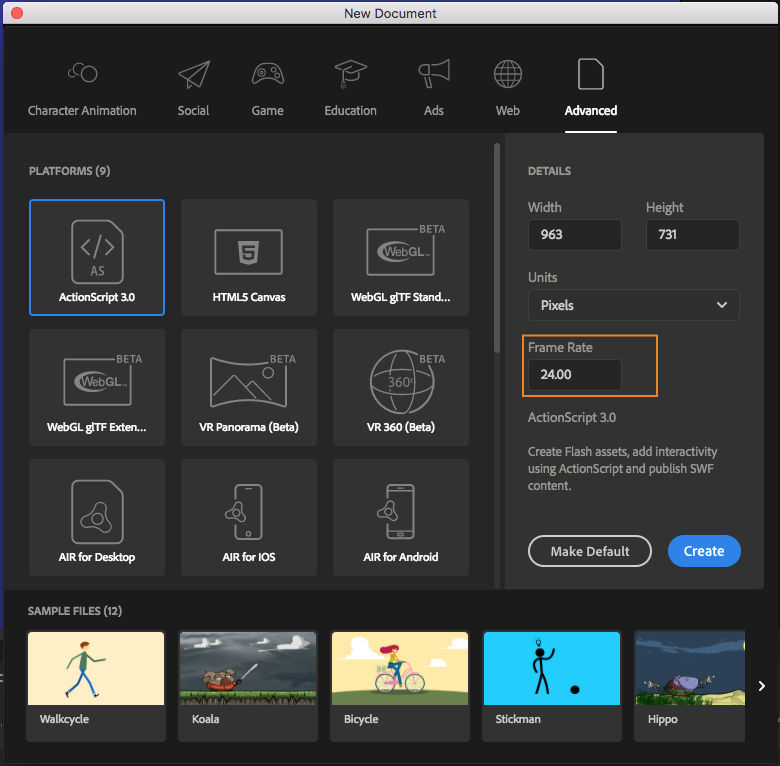Viewport: 780px width, 766px height.
Task: Switch to the Social tab label
Action: 194,110
